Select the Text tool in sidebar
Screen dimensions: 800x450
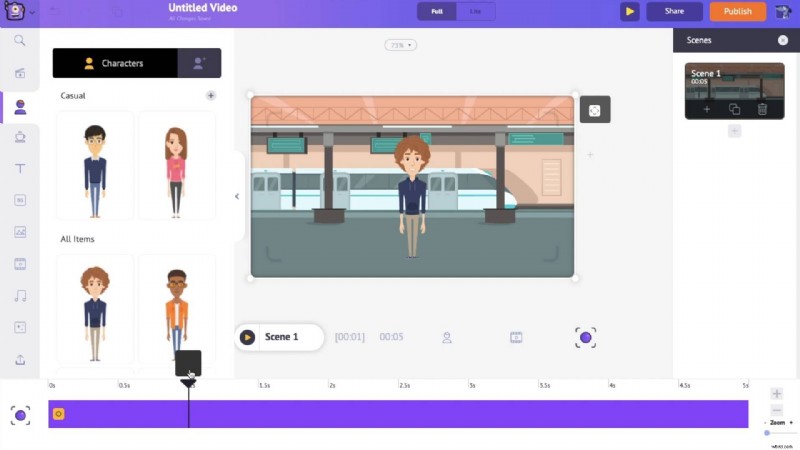pos(20,168)
